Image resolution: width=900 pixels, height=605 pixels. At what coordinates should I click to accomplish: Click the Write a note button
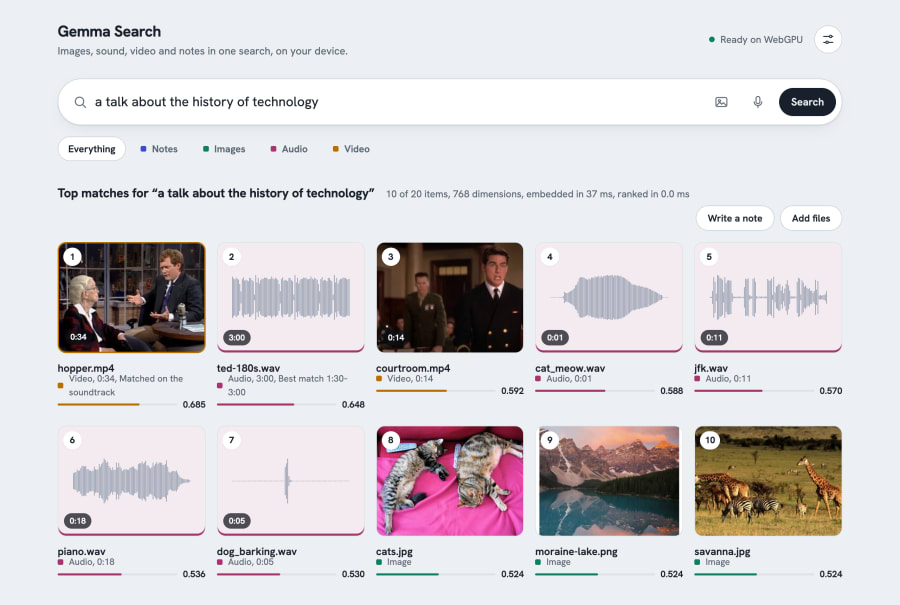point(735,218)
